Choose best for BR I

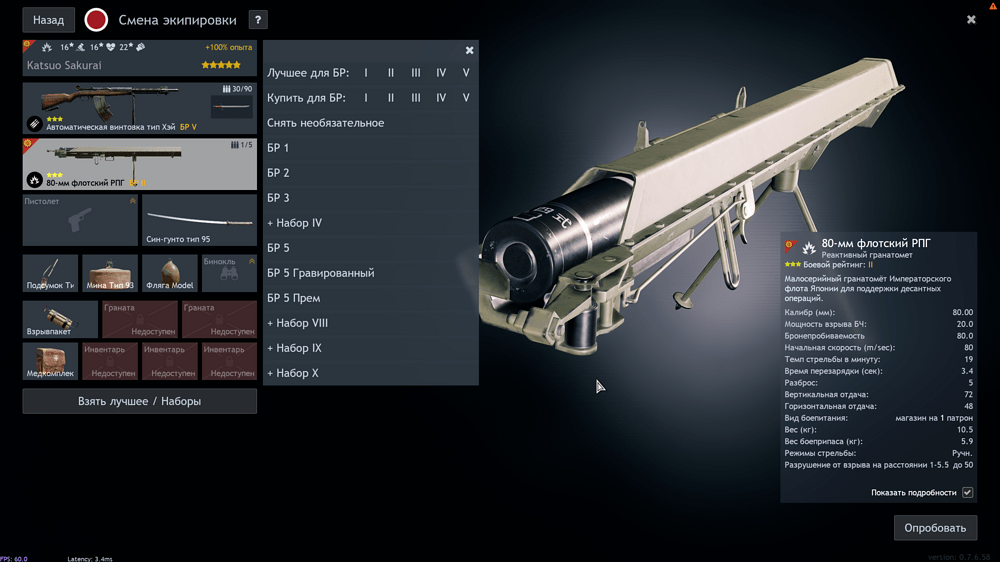point(366,73)
